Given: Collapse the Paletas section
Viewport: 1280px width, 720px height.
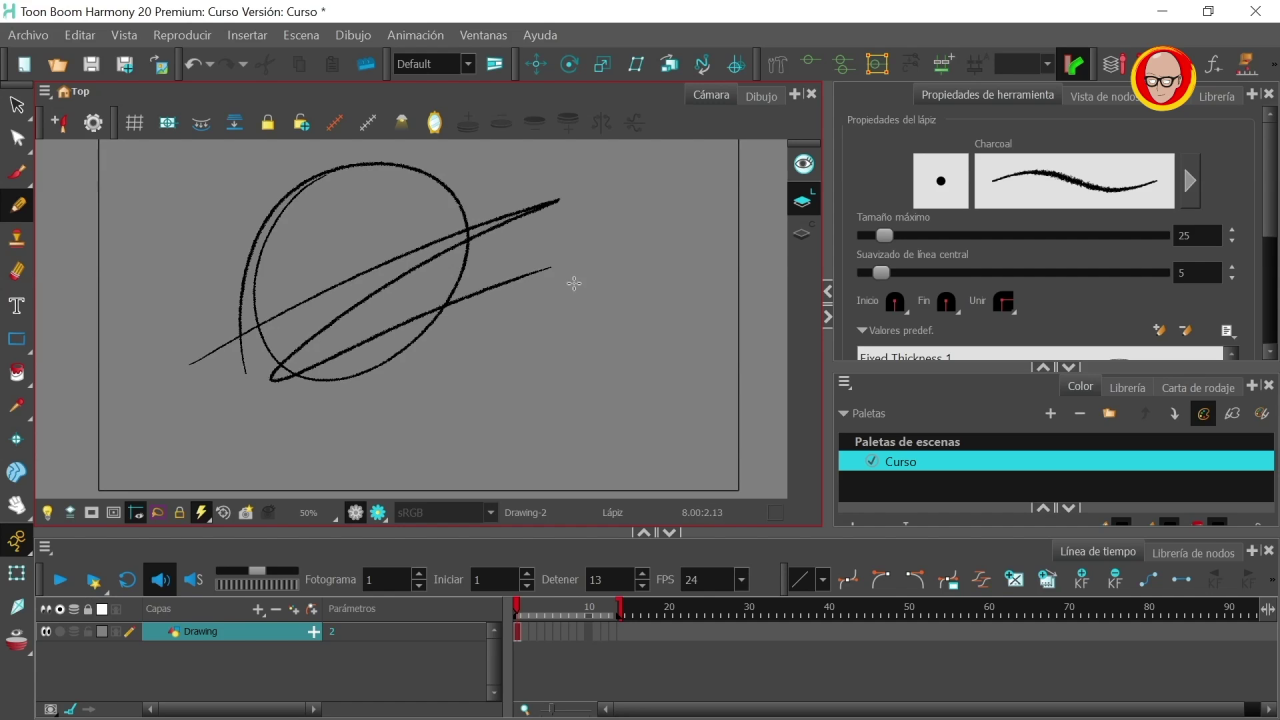Looking at the screenshot, I should [x=844, y=414].
